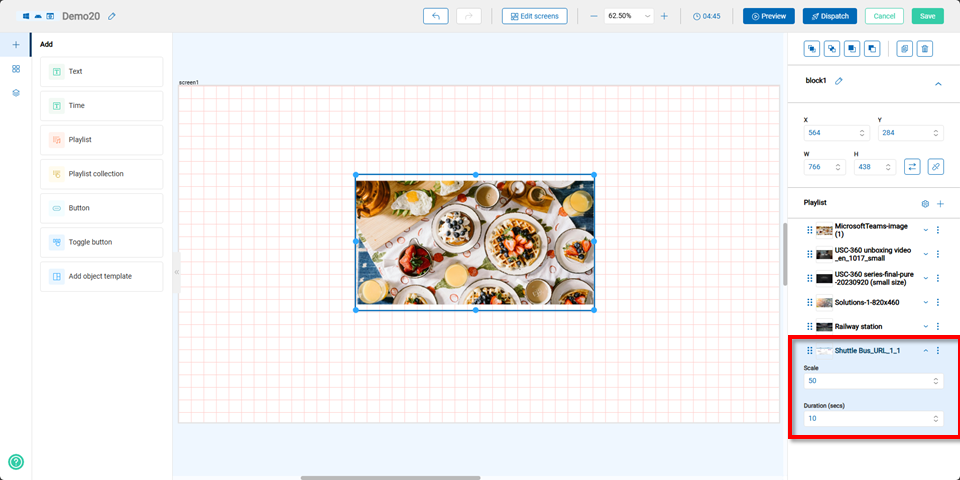Open the layers sidebar icon
Image resolution: width=960 pixels, height=480 pixels.
[16, 92]
